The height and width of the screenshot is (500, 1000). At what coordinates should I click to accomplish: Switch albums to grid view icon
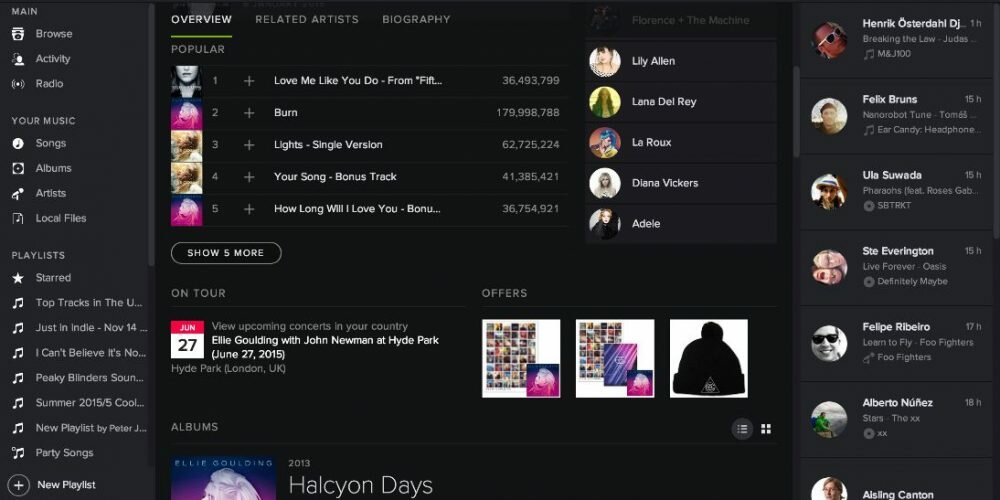click(x=767, y=429)
